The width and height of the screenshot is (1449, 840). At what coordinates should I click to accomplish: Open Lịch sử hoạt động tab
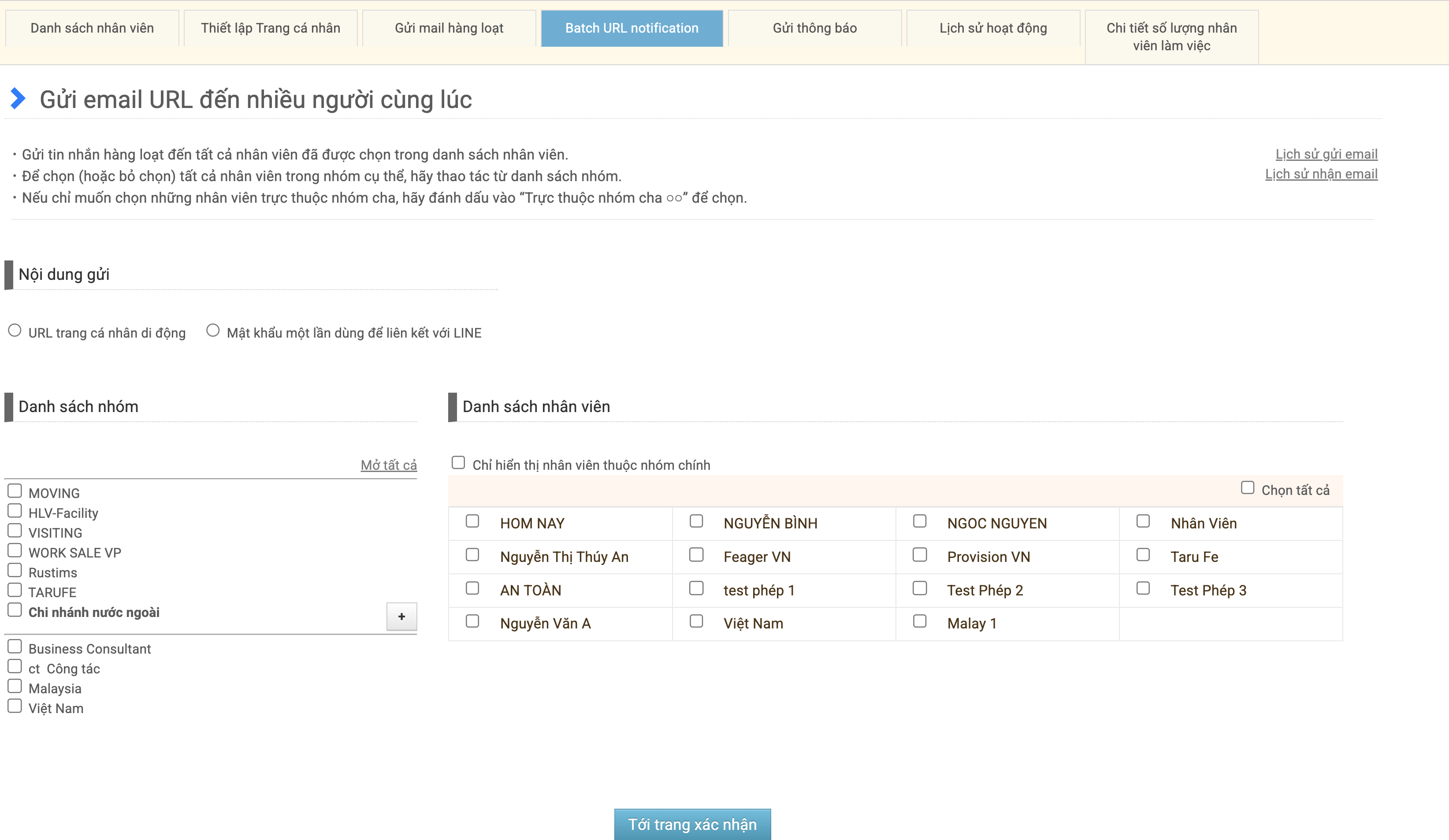(993, 28)
